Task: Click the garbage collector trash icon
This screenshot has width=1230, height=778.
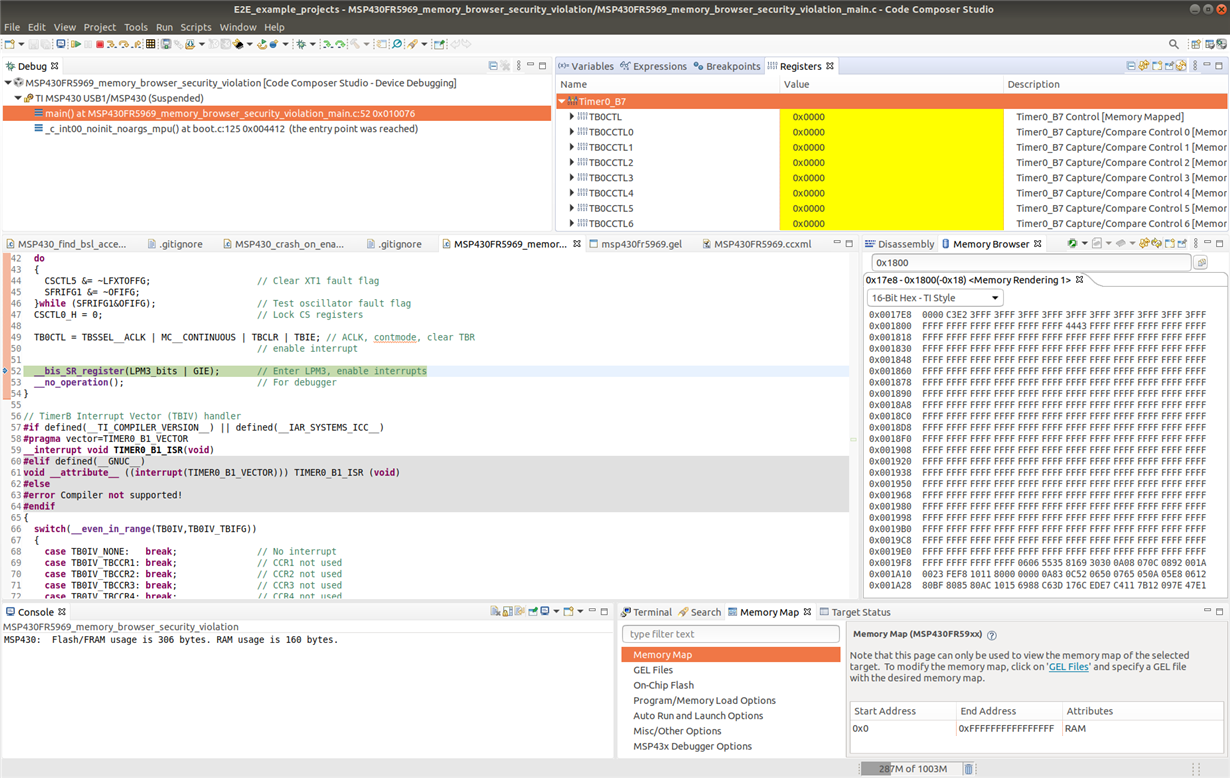Action: coord(968,769)
